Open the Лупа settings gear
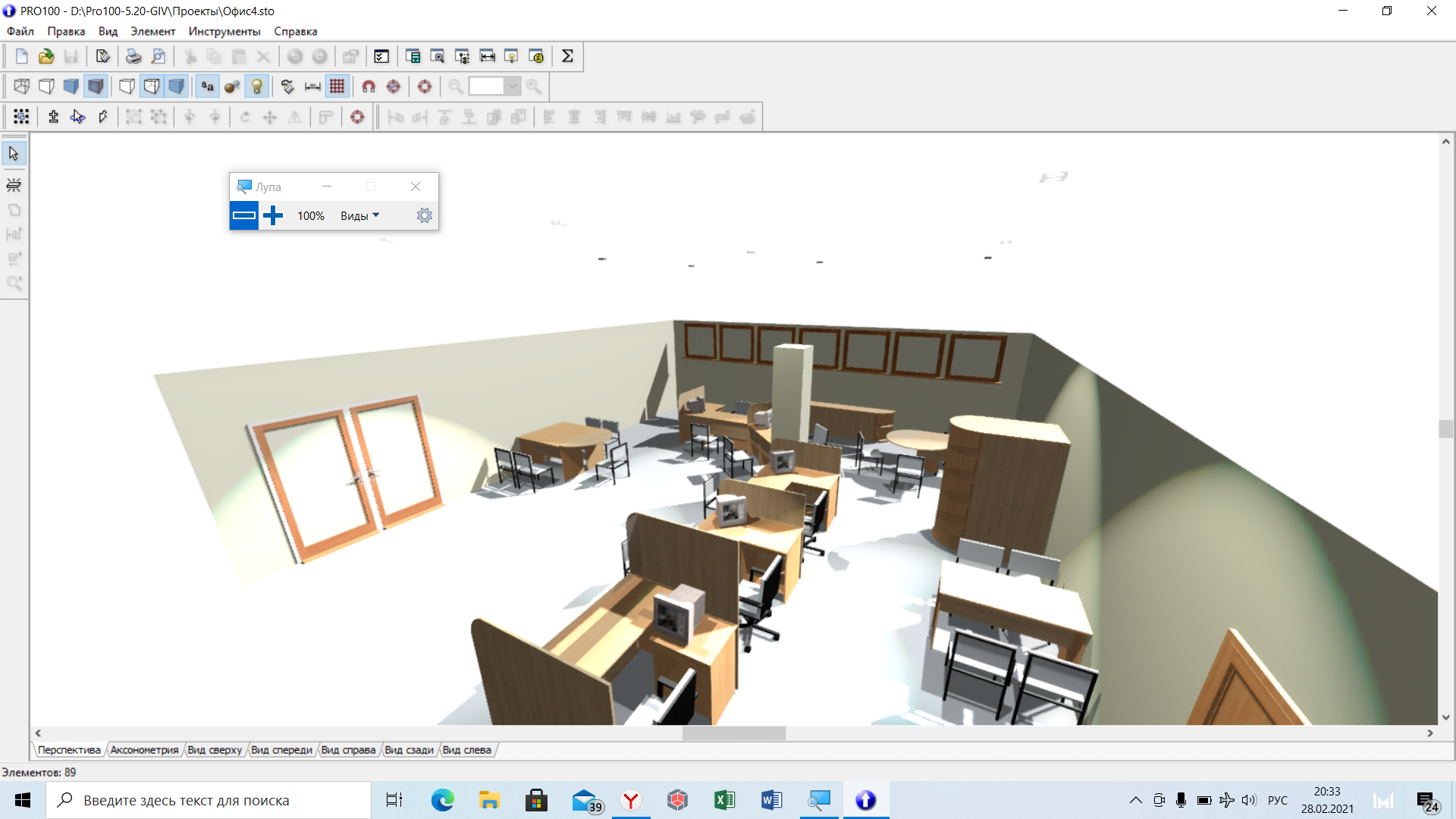 point(425,216)
